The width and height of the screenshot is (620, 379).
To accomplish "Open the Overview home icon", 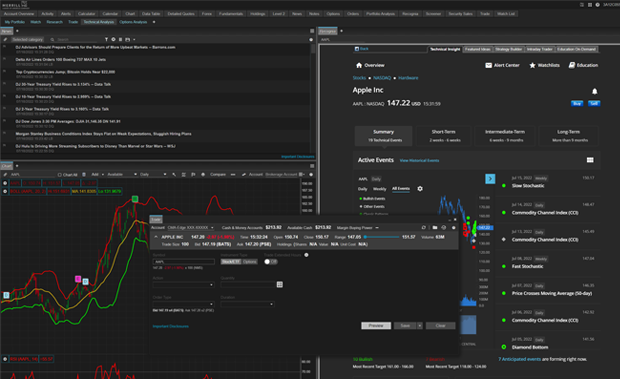I will click(x=359, y=65).
